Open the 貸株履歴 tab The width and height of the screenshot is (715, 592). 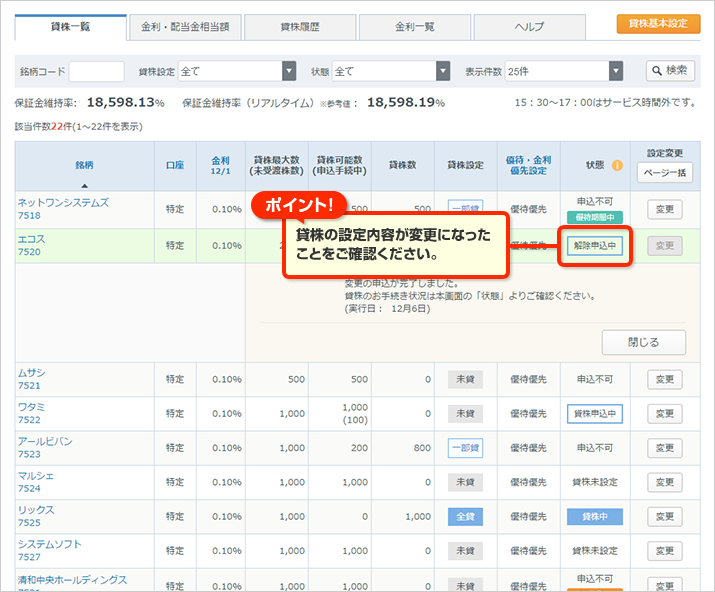pos(299,26)
